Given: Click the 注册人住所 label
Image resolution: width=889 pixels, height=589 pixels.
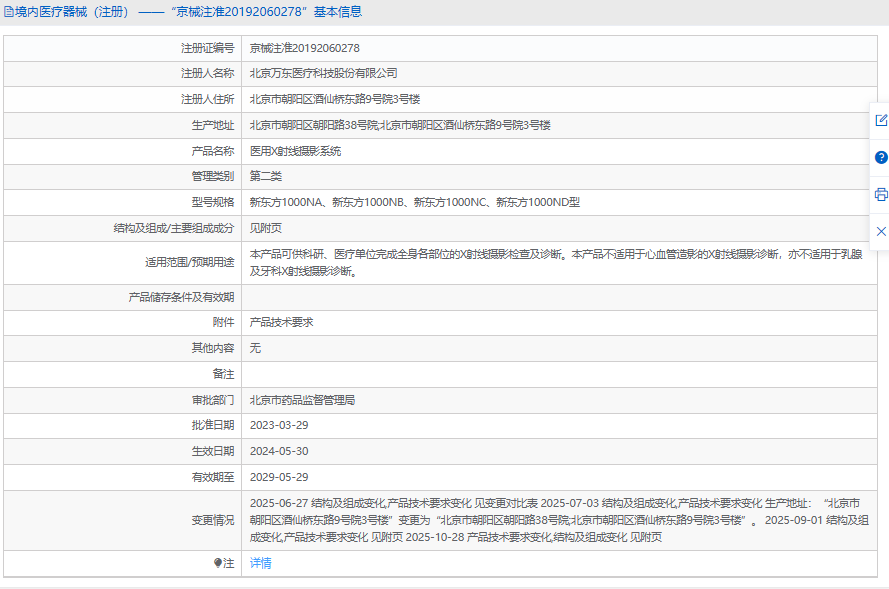Looking at the screenshot, I should (208, 99).
